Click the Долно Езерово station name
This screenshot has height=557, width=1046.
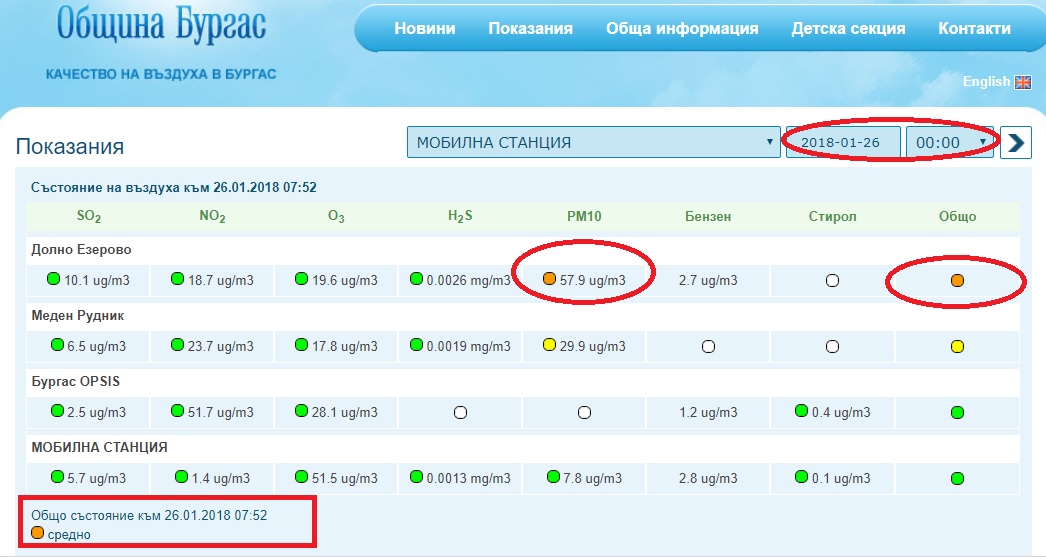(81, 249)
